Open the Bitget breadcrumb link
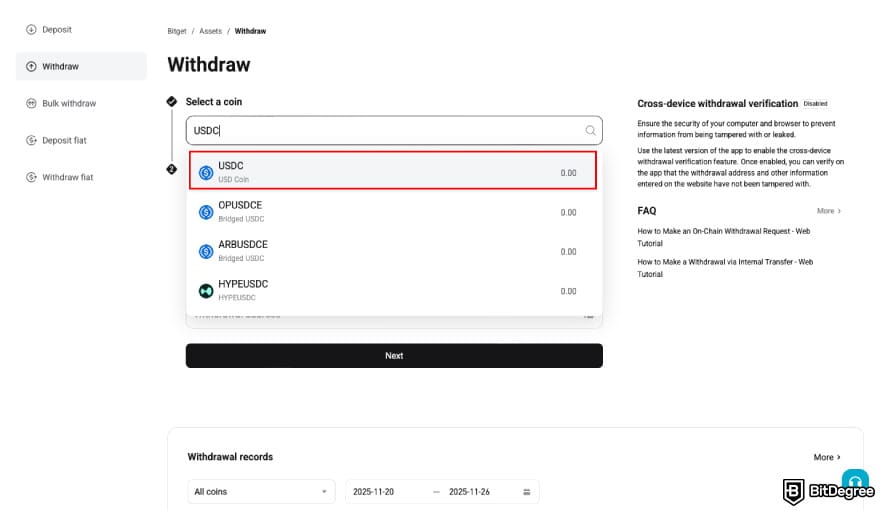 coord(177,31)
